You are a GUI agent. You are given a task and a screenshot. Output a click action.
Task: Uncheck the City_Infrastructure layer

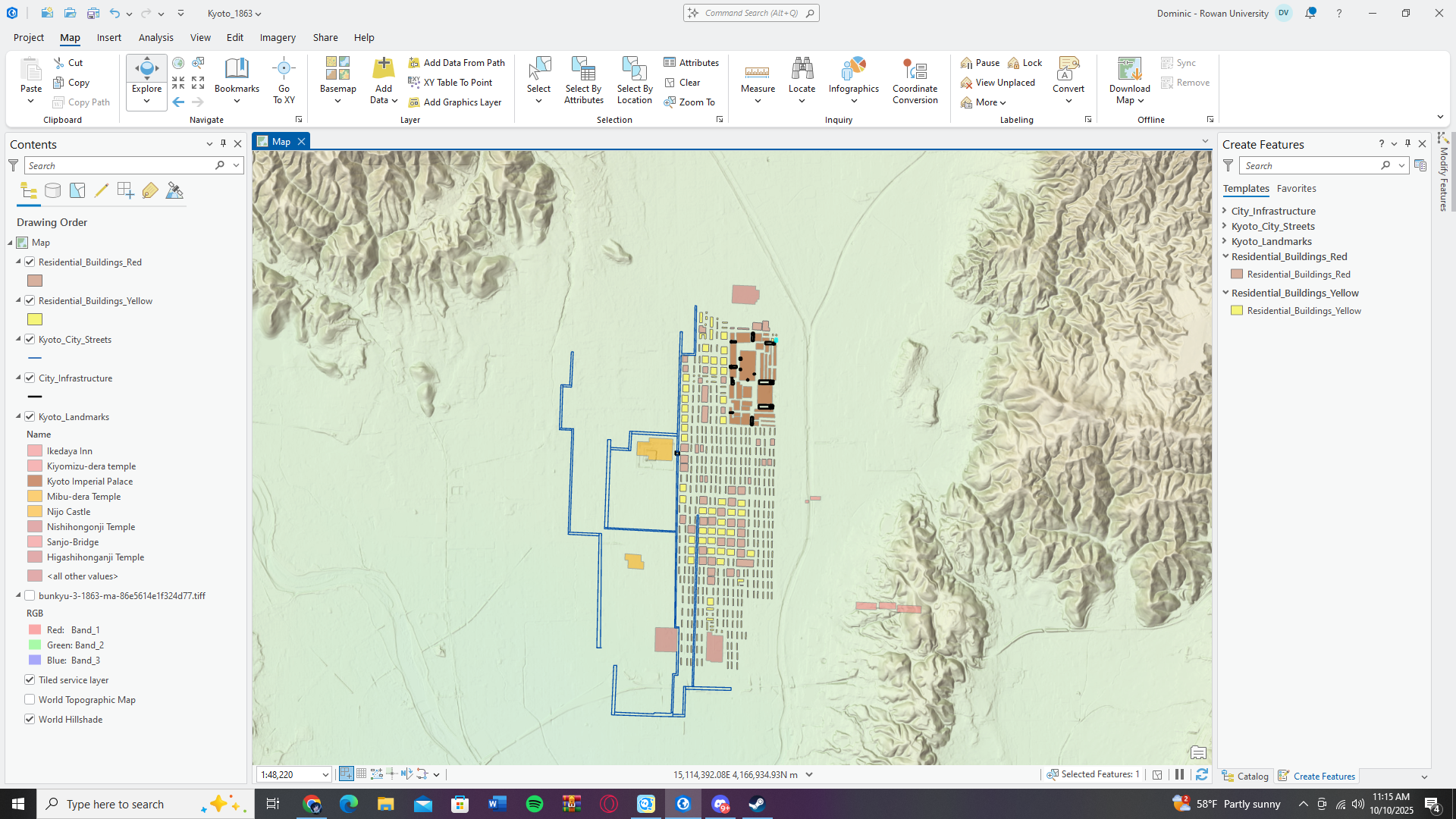[30, 378]
